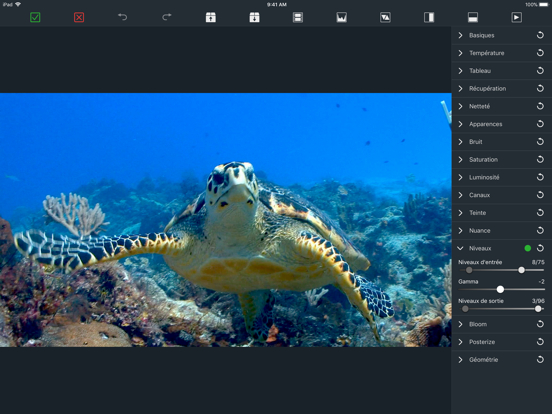
Task: Click the Niveaux de sortie right handle
Action: pyautogui.click(x=538, y=309)
